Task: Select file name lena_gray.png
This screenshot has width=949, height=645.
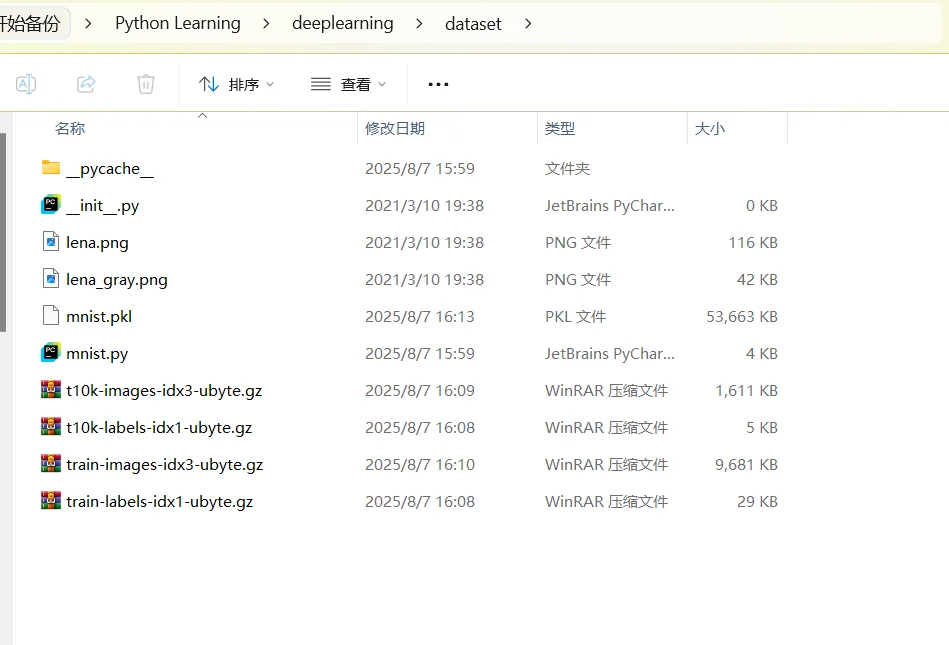Action: pos(117,280)
